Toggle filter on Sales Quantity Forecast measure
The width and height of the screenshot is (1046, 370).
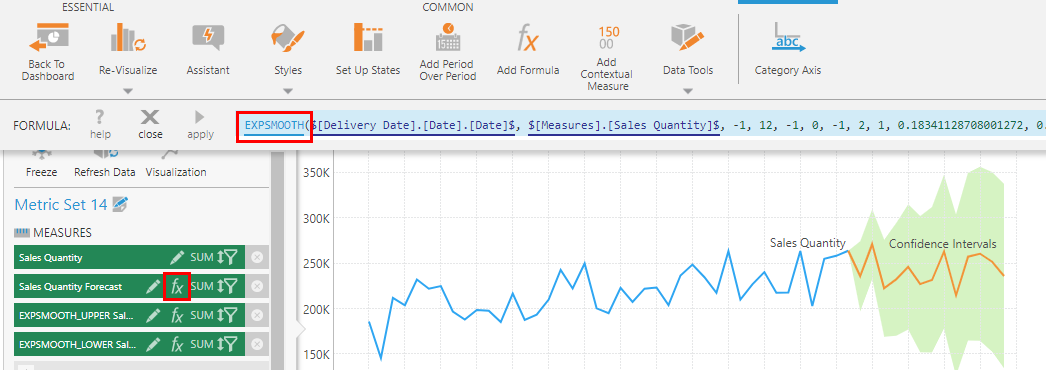(231, 287)
